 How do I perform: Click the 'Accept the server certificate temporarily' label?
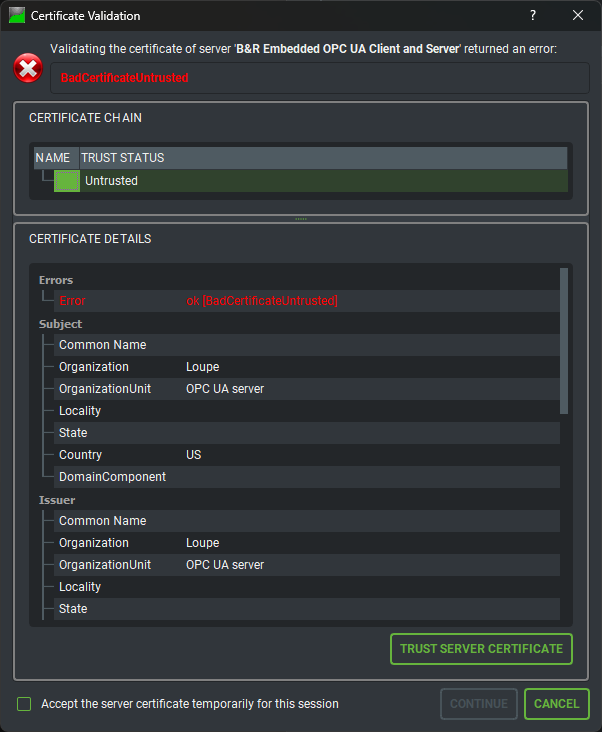pyautogui.click(x=190, y=704)
